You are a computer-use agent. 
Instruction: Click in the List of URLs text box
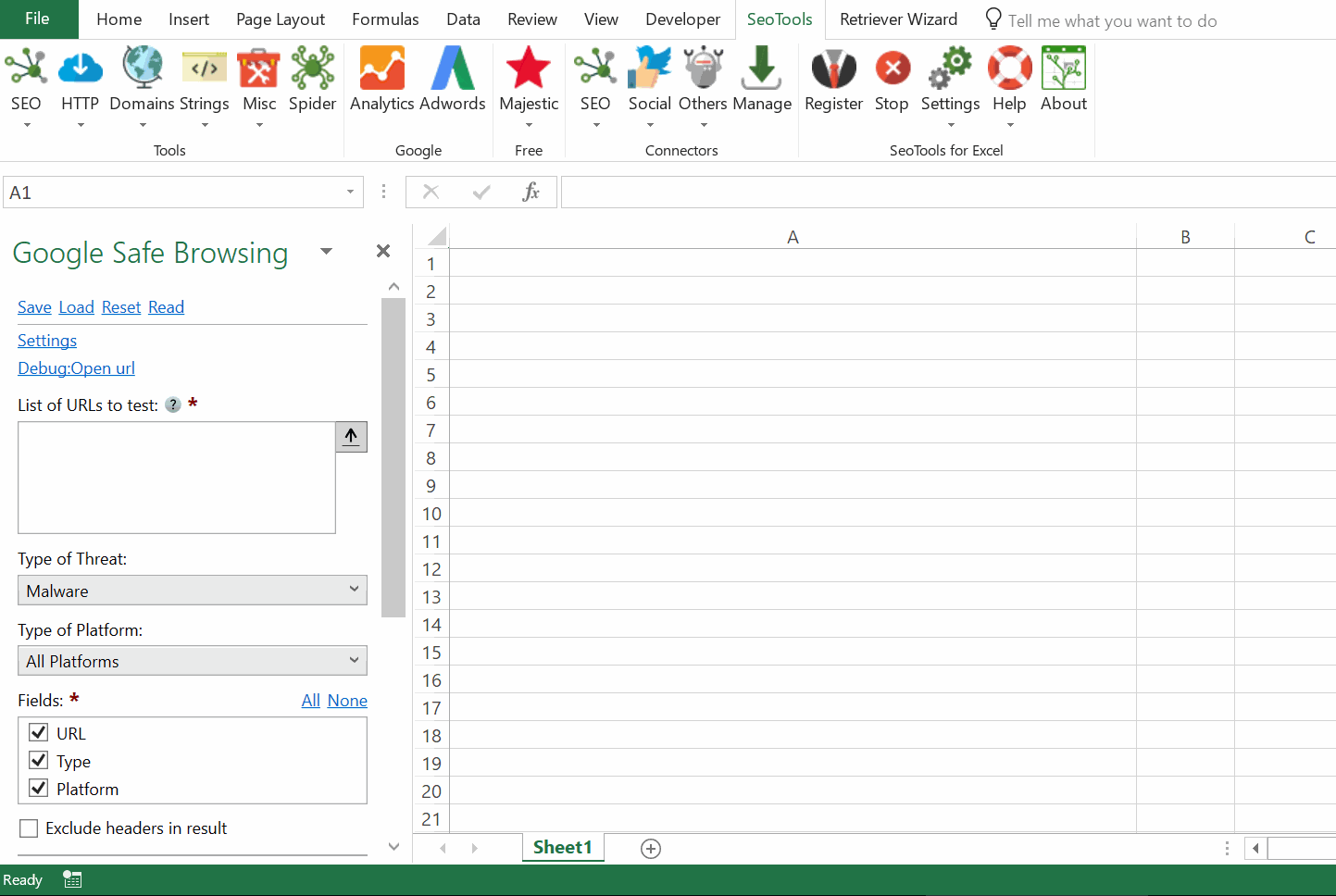177,478
